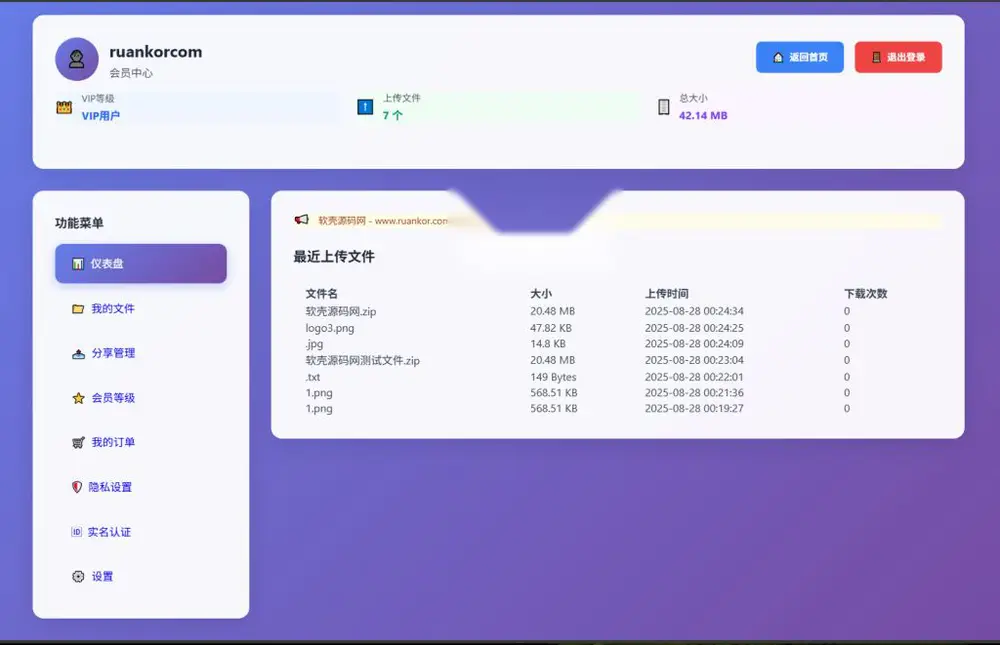Click timestamp 2025-08-28 00:24:34
Image resolution: width=1000 pixels, height=645 pixels.
point(694,311)
